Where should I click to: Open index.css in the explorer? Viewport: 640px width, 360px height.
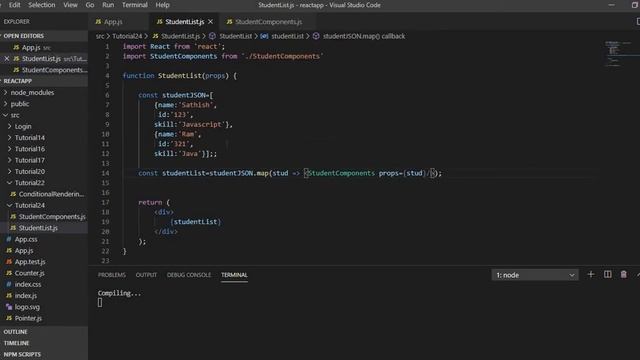28,284
